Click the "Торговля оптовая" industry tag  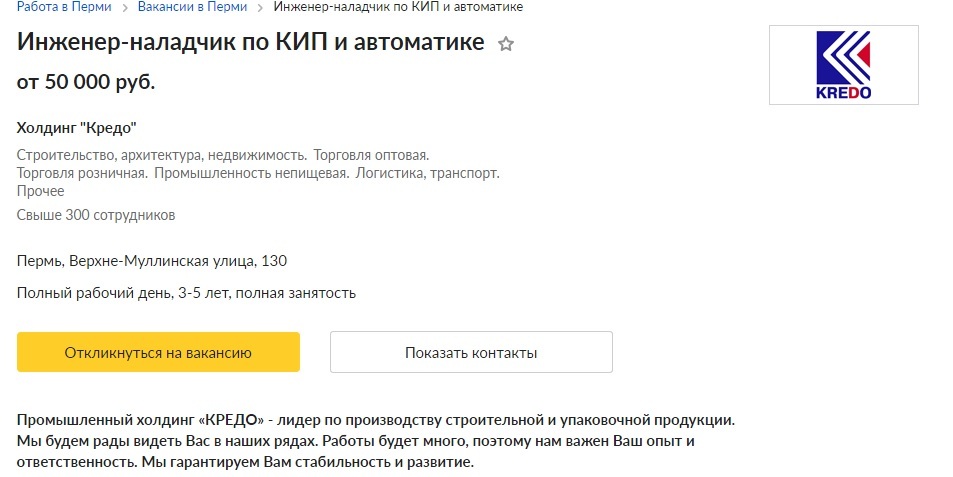point(371,155)
